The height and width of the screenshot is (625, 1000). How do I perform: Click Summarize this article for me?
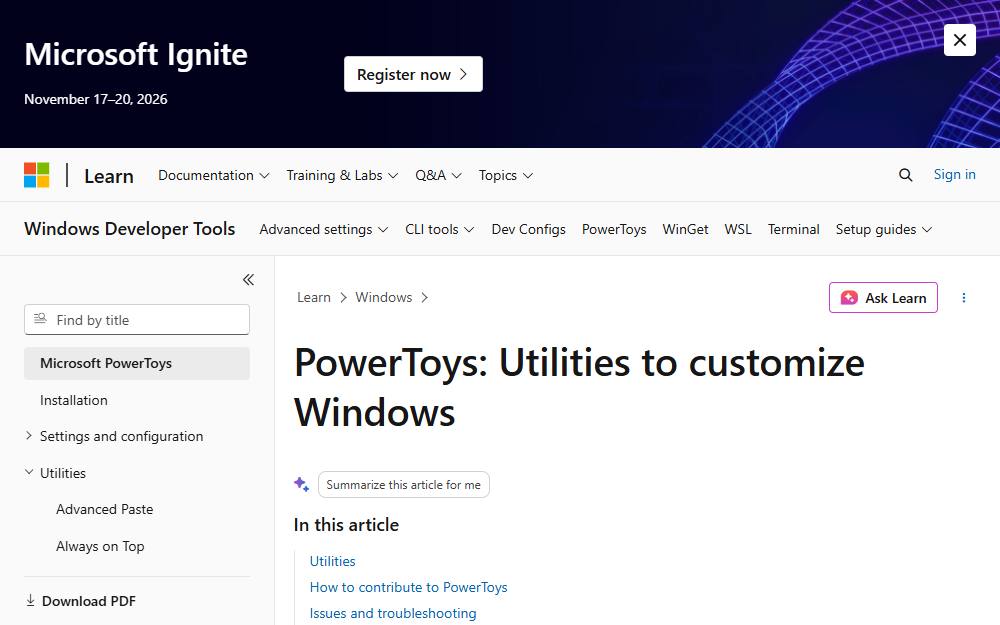pos(404,485)
